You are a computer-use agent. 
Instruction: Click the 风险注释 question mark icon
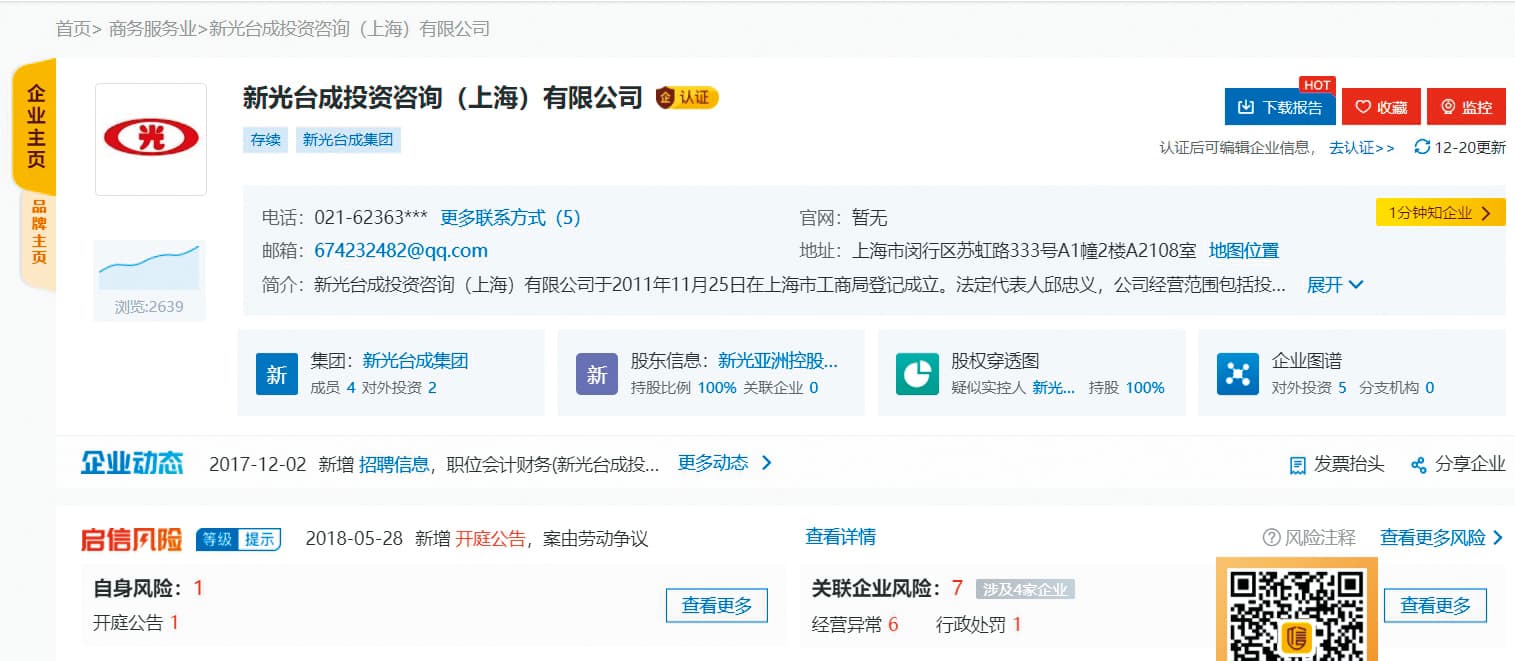[x=1271, y=538]
